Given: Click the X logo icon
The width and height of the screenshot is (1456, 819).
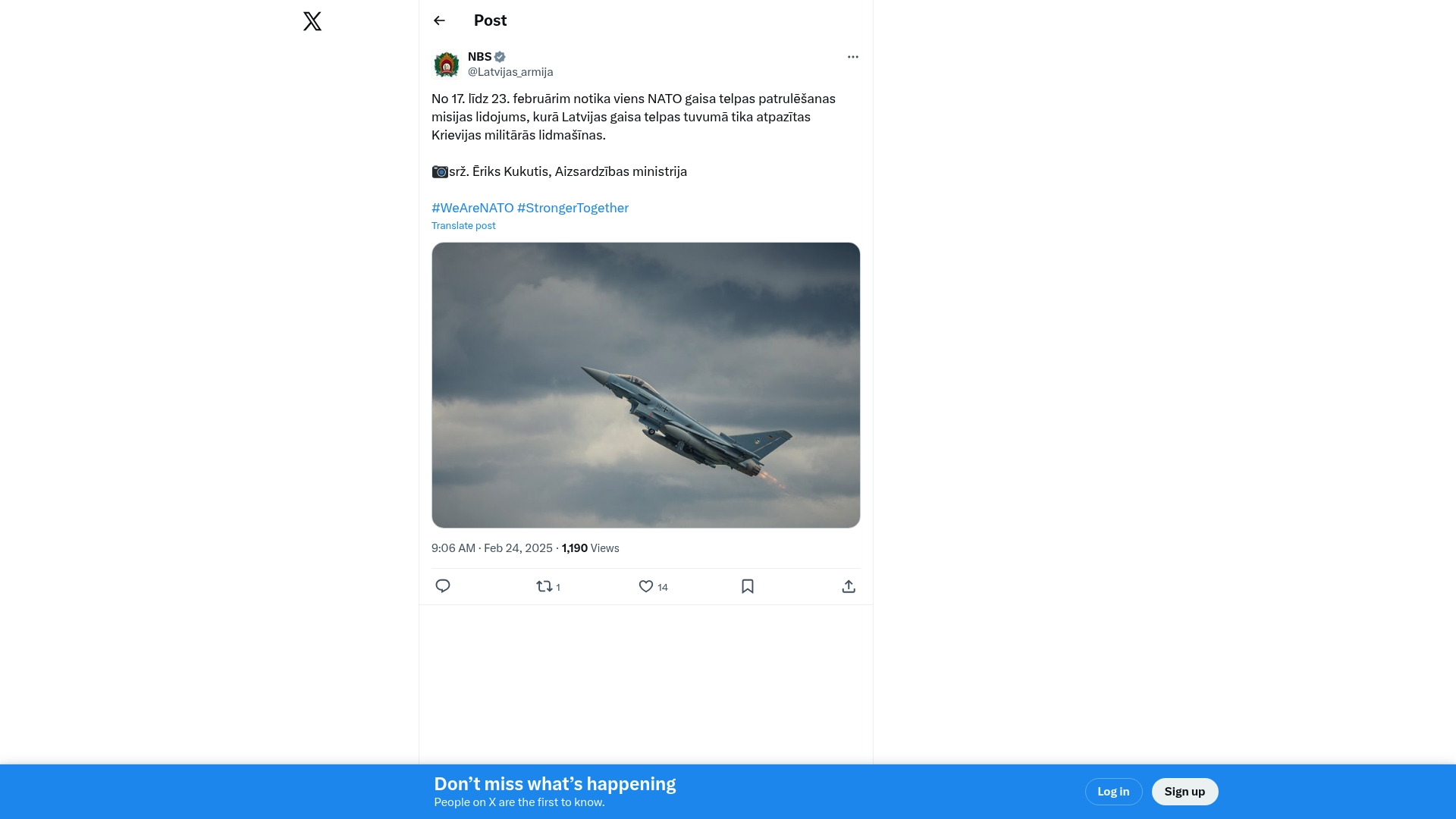Looking at the screenshot, I should (312, 21).
